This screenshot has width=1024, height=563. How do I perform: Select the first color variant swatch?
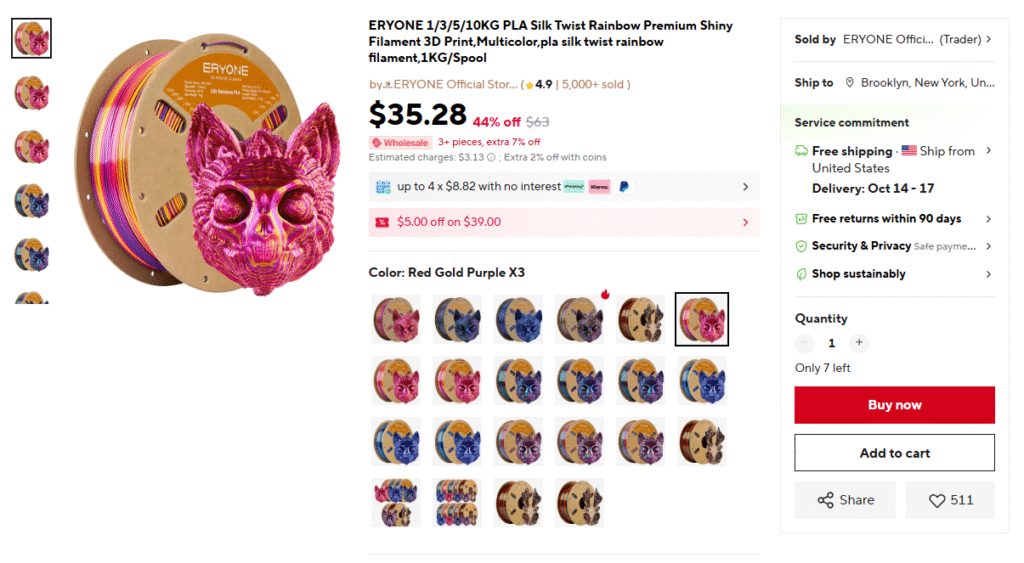tap(396, 319)
